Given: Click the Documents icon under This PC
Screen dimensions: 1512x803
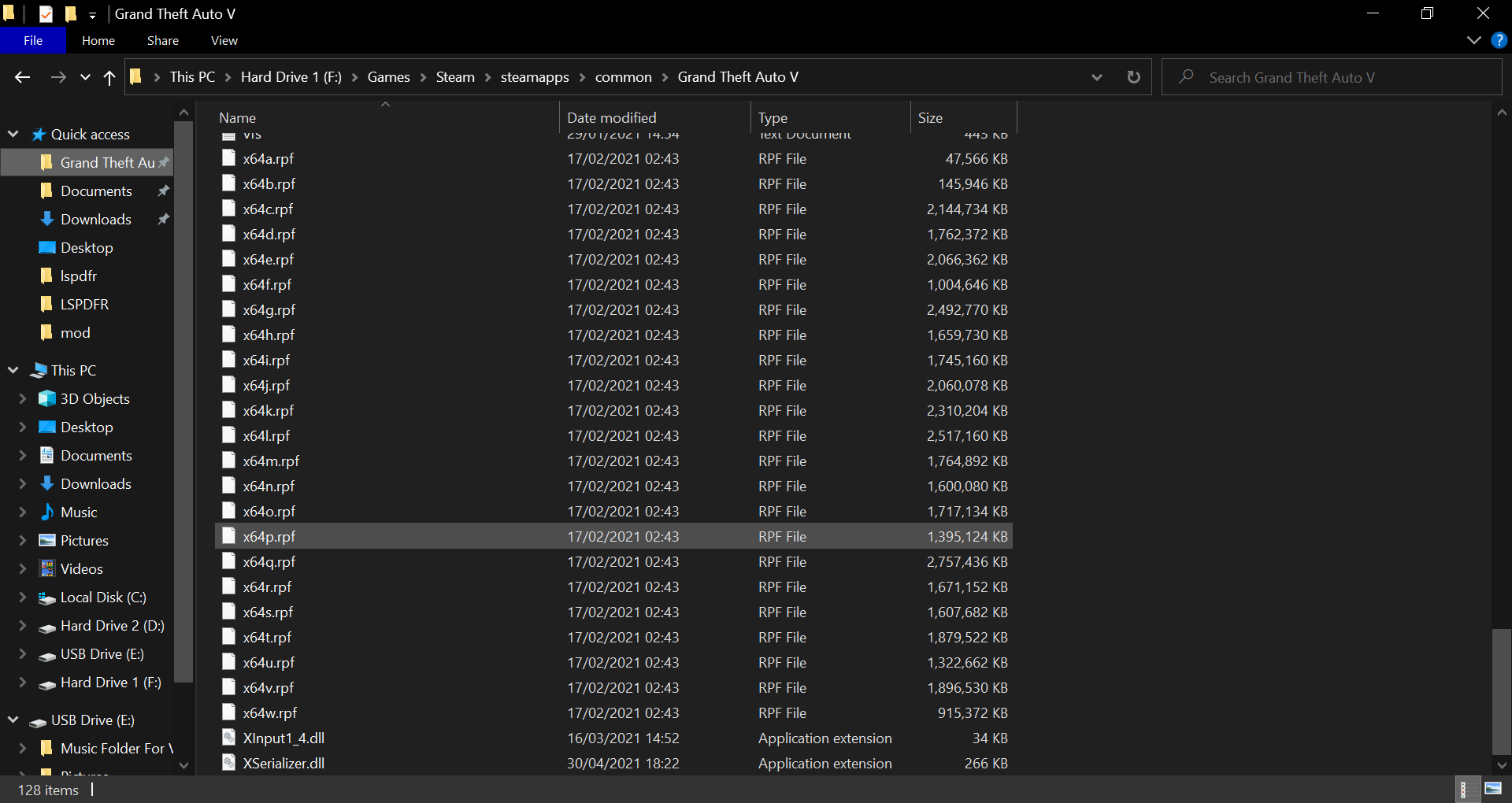Looking at the screenshot, I should (47, 456).
